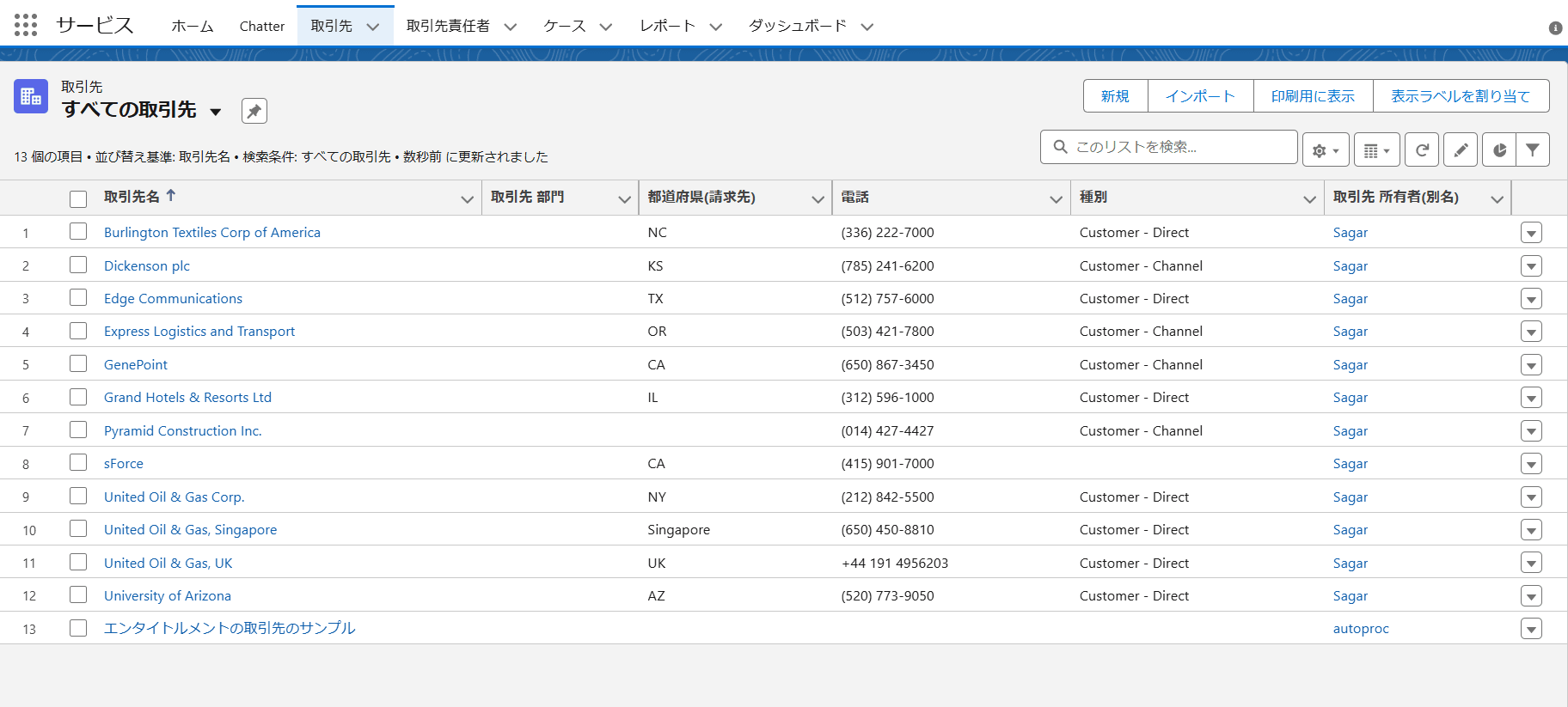Click the Accounts building object icon
Image resolution: width=1568 pixels, height=707 pixels.
tap(31, 96)
